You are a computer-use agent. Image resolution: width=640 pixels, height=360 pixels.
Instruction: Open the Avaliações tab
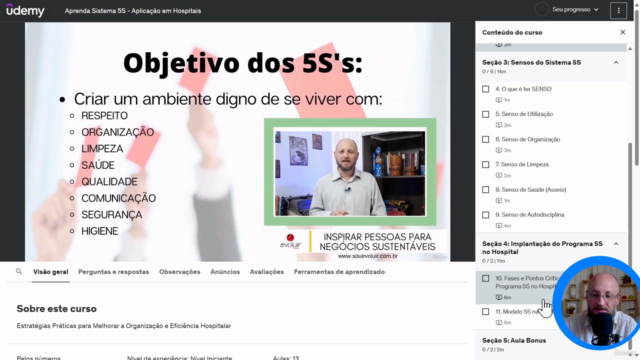click(x=267, y=272)
